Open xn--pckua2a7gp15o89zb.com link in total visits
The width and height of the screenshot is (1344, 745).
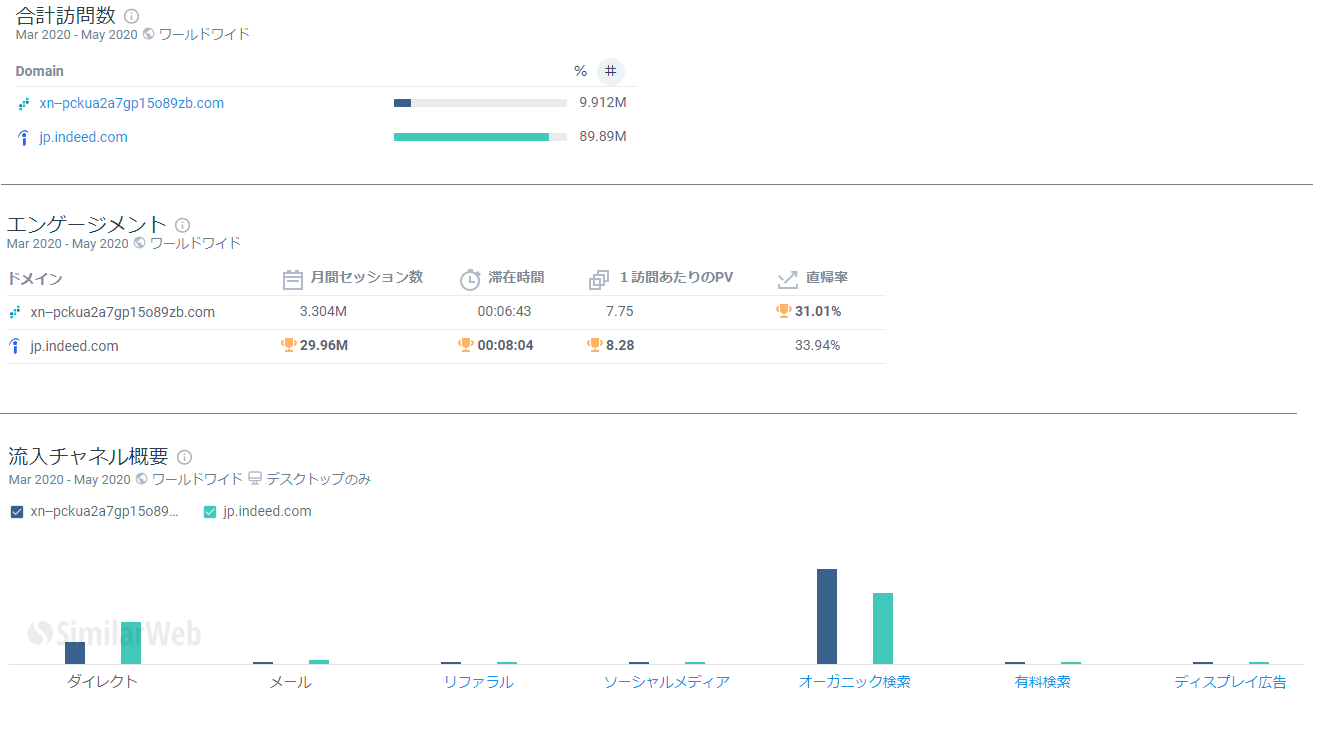click(x=131, y=103)
